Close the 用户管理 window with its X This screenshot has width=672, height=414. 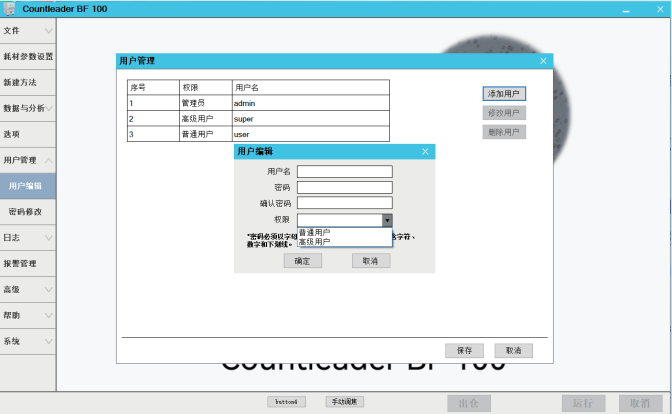544,61
